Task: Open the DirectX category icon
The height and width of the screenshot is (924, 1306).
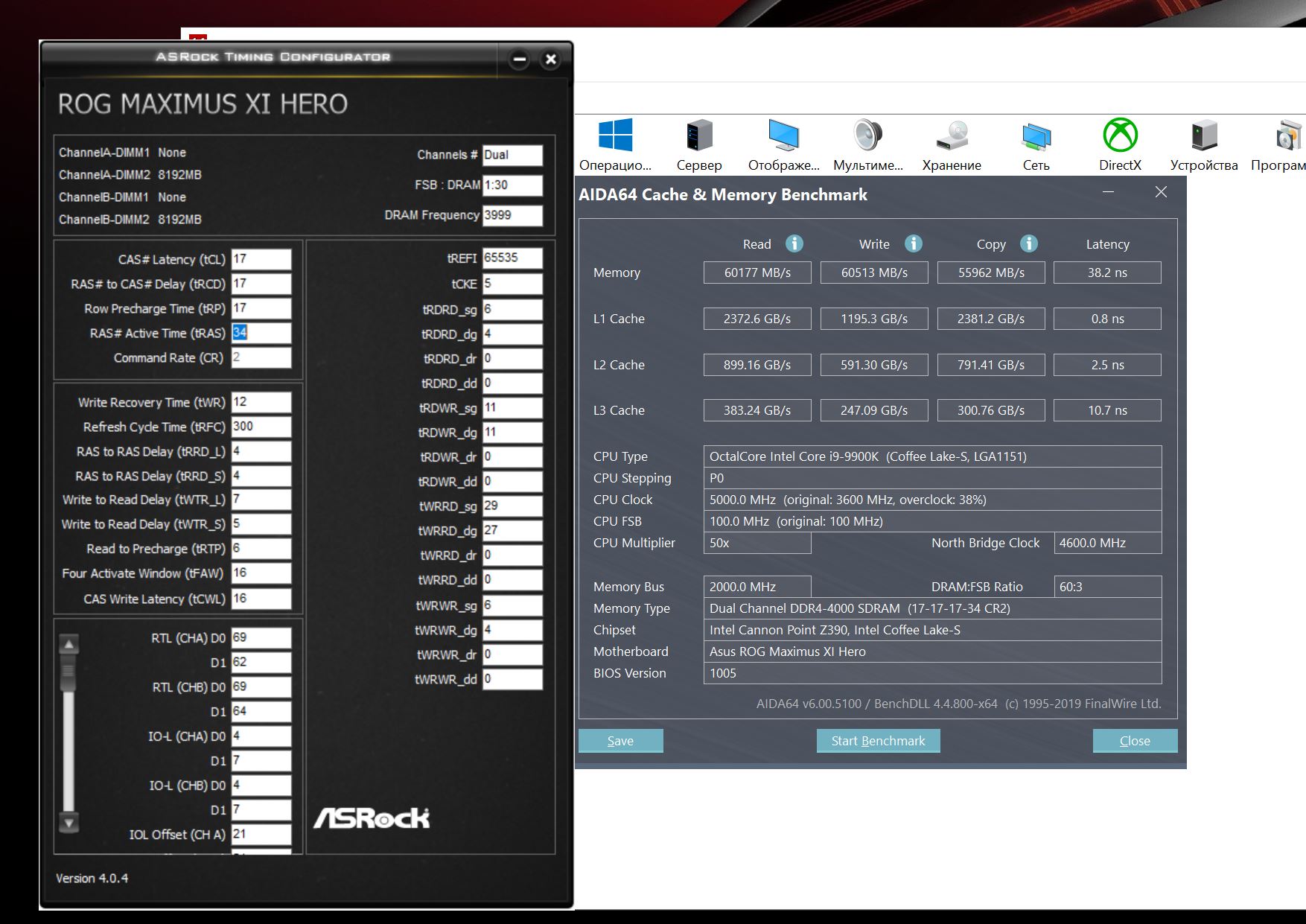Action: click(x=1120, y=136)
